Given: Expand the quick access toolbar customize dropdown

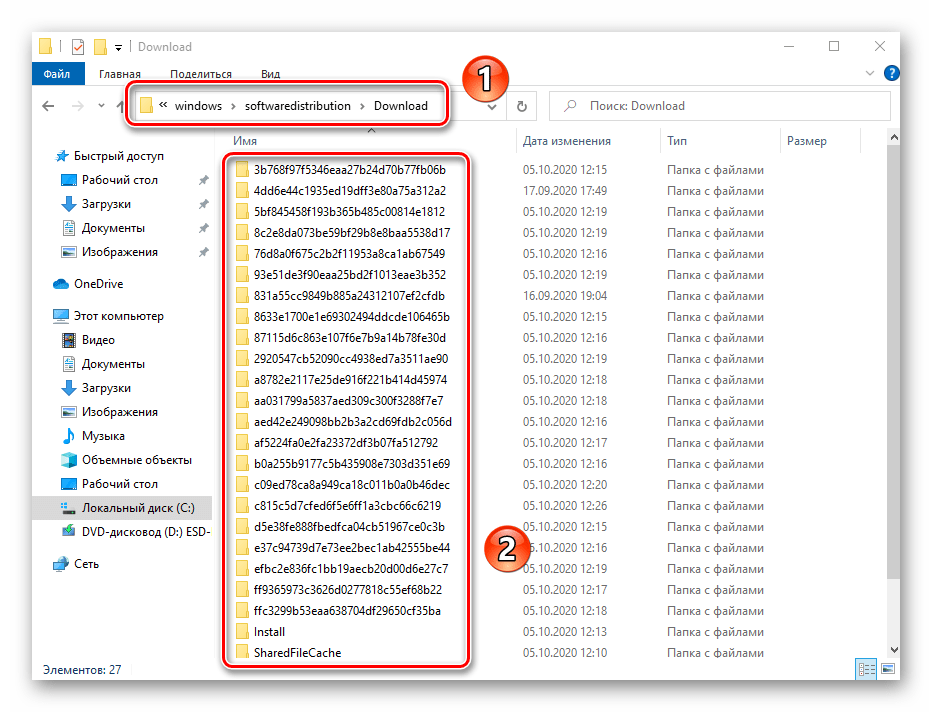Looking at the screenshot, I should tap(118, 47).
